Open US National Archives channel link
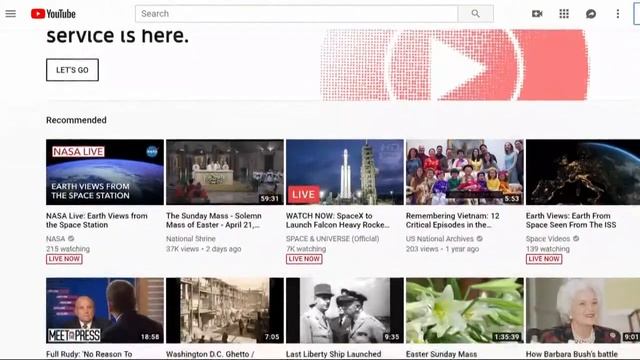 pos(440,239)
